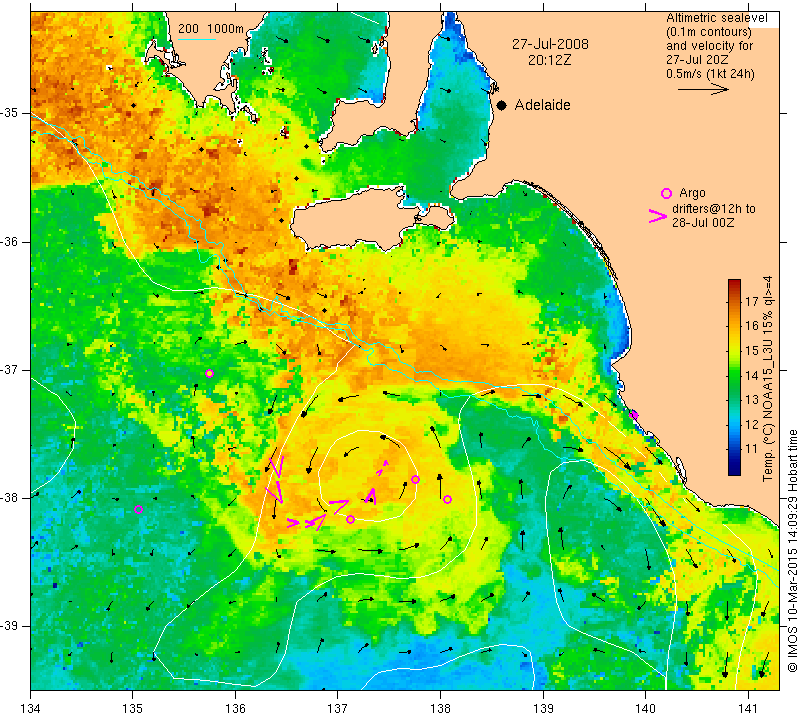The height and width of the screenshot is (720, 800).
Task: Click the Temp. NOAA15_L3U vertical axis title
Action: pyautogui.click(x=768, y=378)
